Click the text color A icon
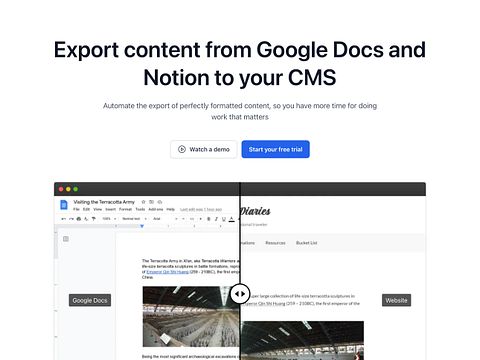480x360 pixels. (x=231, y=219)
